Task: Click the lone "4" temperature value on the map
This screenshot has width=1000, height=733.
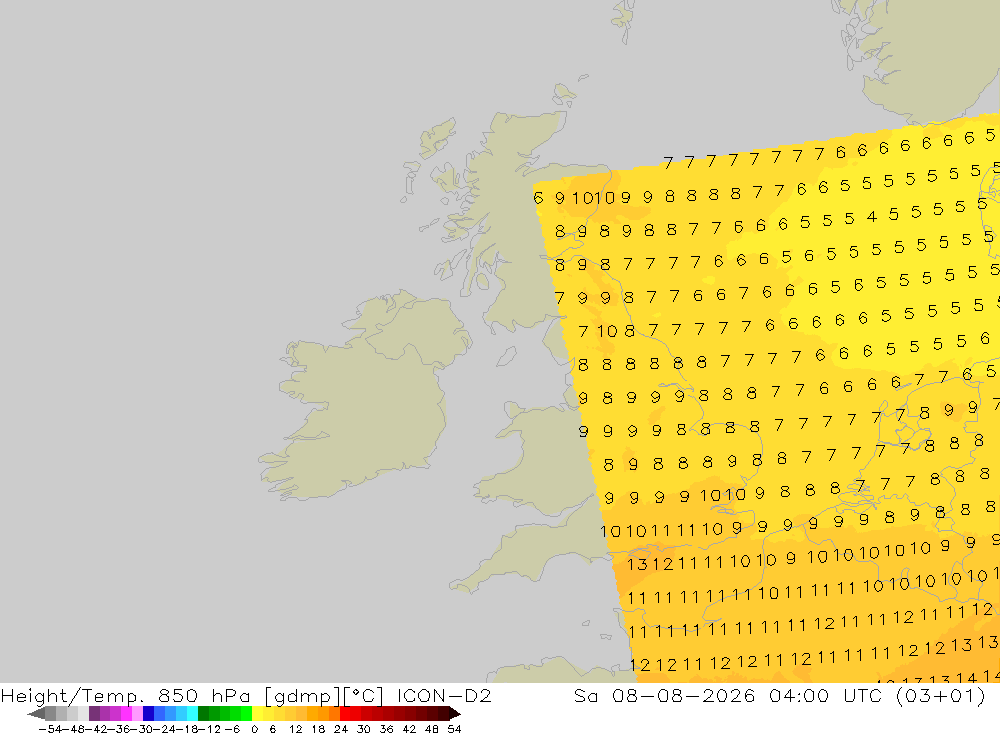Action: pyautogui.click(x=872, y=217)
